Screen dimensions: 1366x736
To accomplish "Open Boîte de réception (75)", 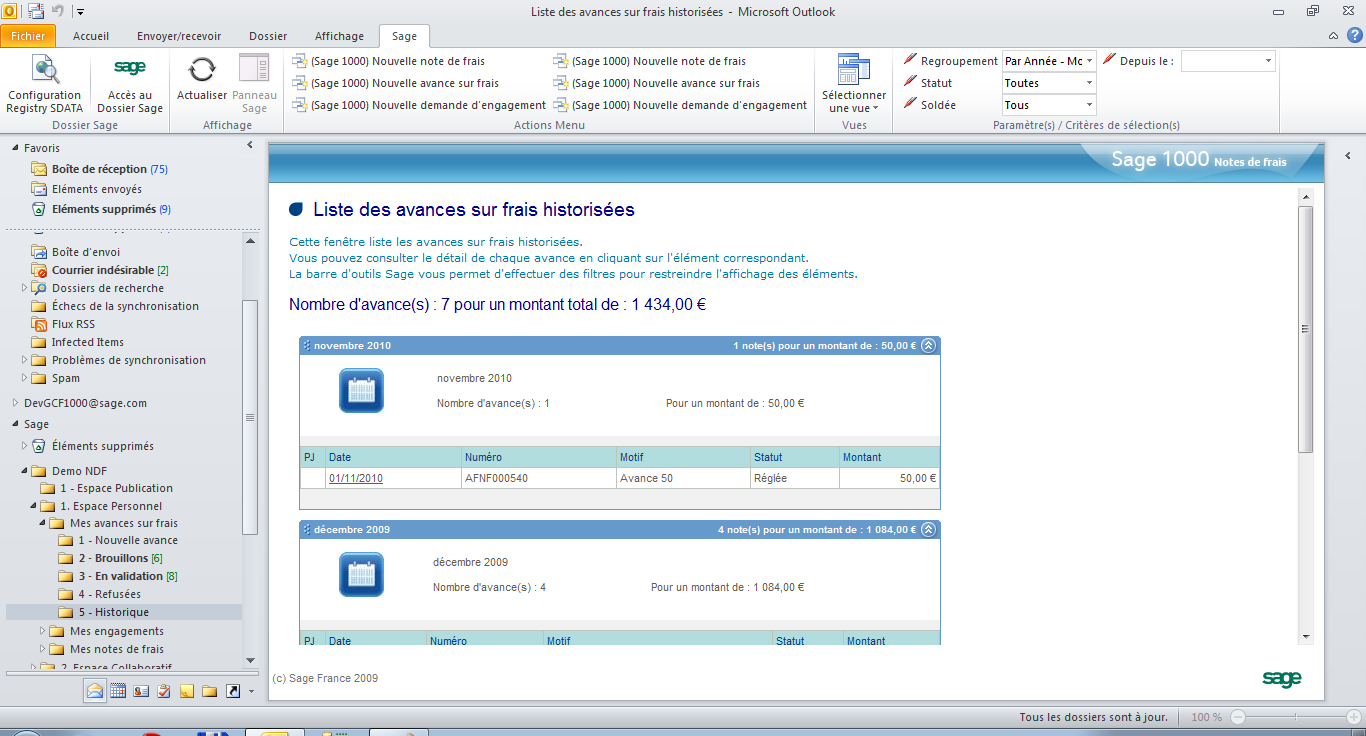I will point(110,169).
